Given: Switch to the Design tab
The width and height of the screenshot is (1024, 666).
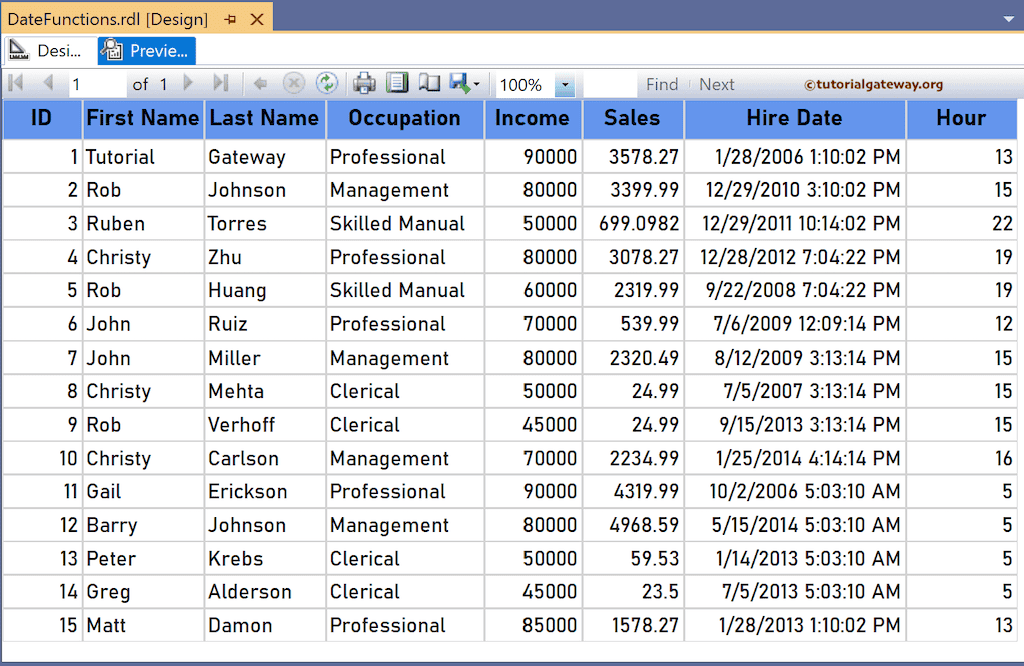Looking at the screenshot, I should 45,49.
